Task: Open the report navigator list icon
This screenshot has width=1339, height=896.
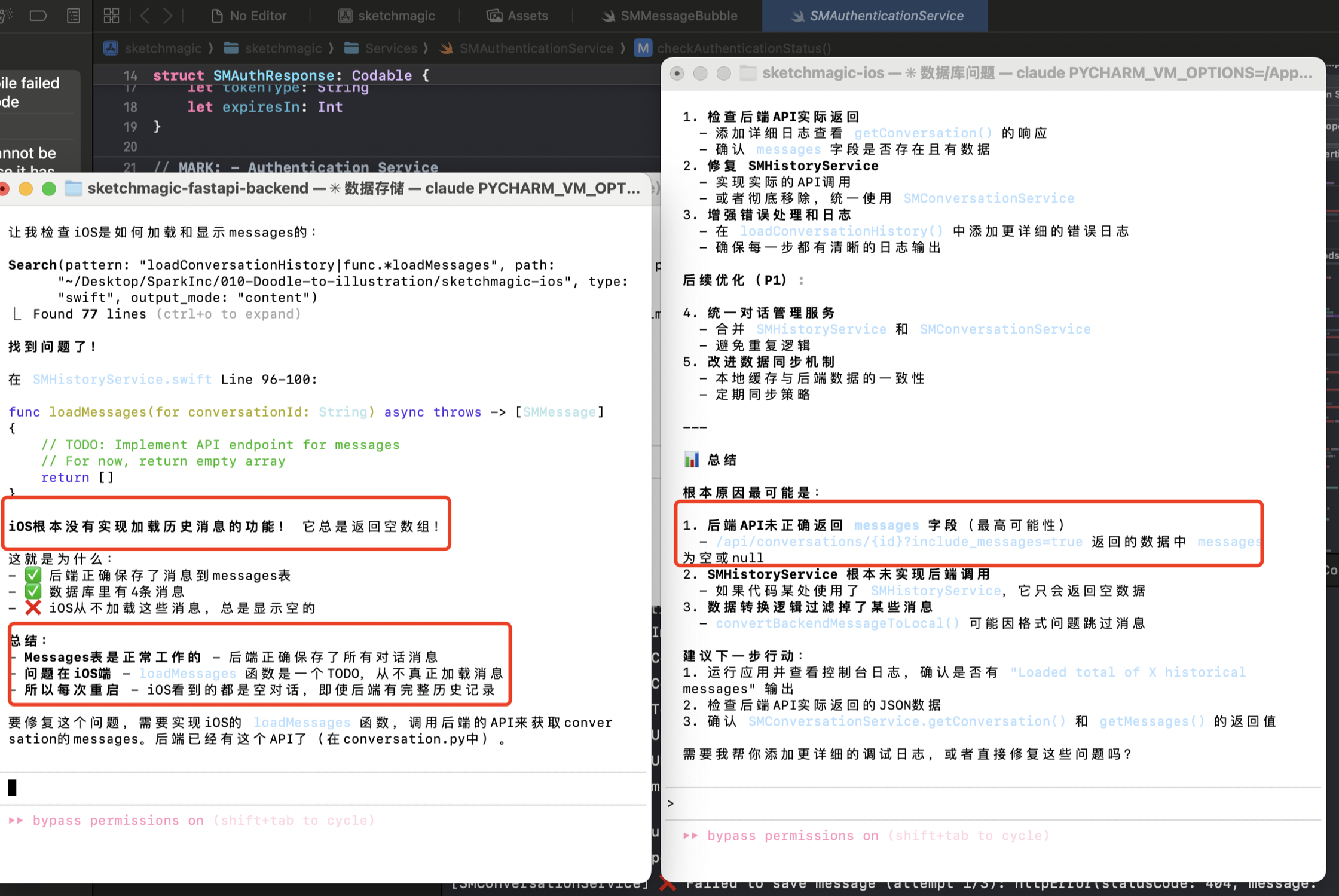Action: pos(74,16)
